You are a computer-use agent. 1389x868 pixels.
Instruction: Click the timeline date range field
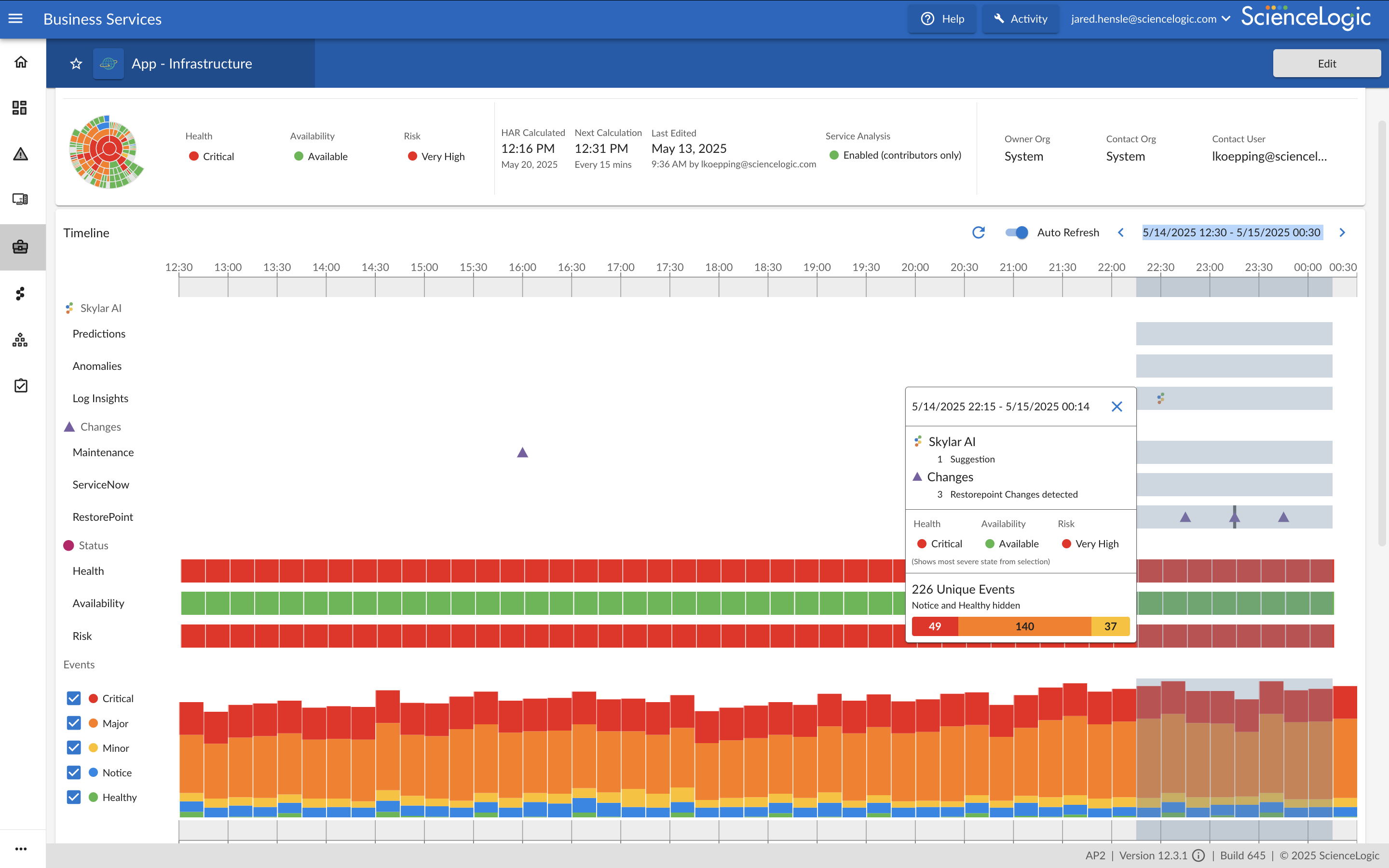1232,232
